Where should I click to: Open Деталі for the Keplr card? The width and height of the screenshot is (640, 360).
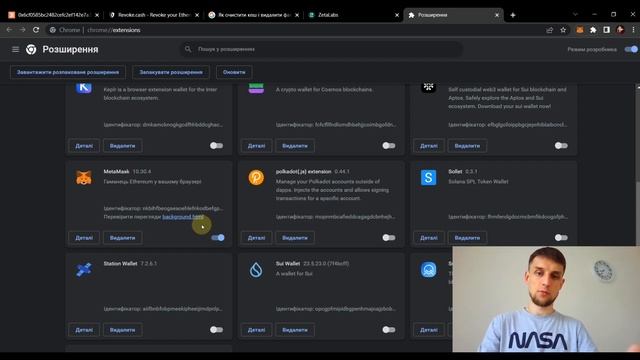(84, 146)
